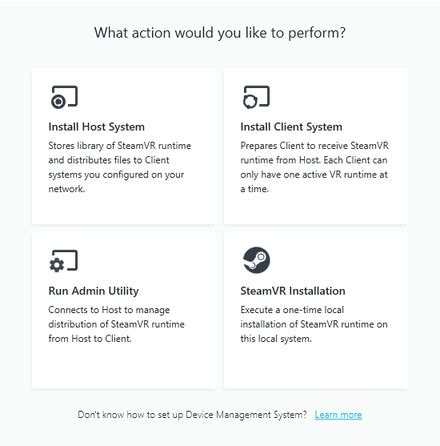The image size is (440, 446).
Task: Click the Admin Utility description text
Action: (116, 324)
